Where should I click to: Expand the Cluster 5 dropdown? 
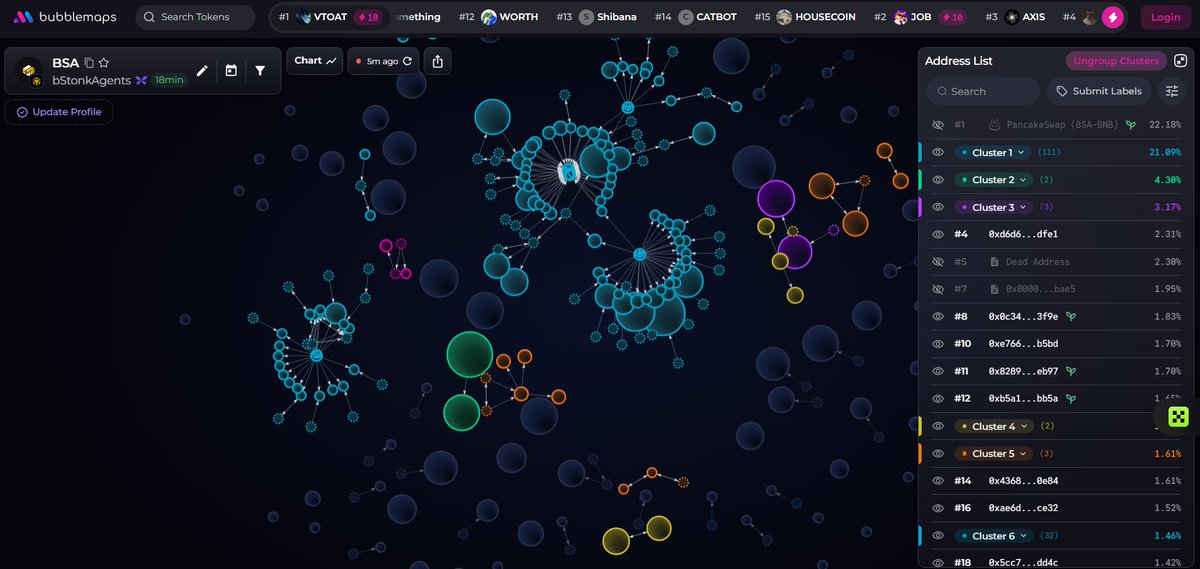[995, 454]
